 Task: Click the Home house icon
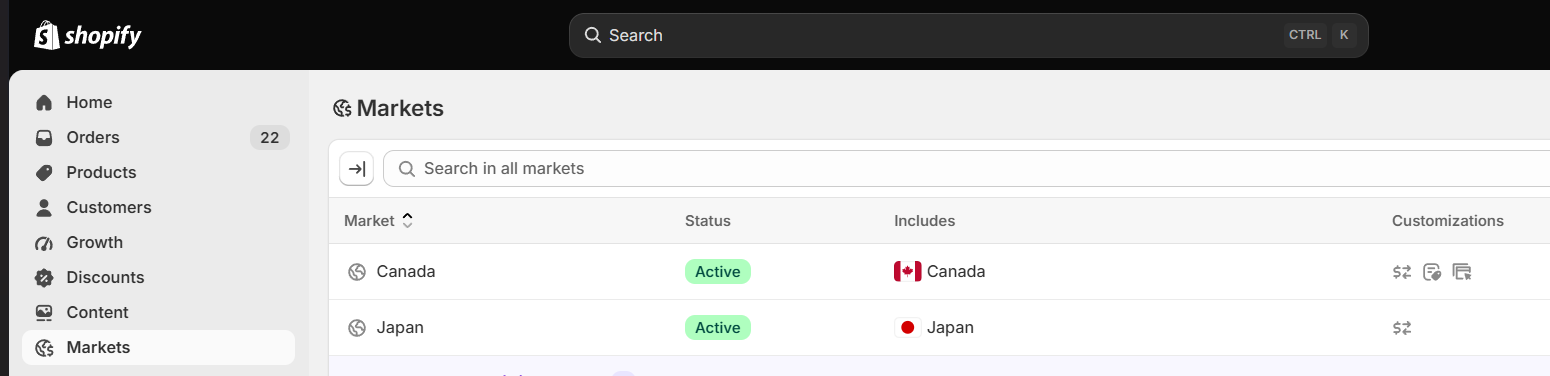click(x=44, y=103)
